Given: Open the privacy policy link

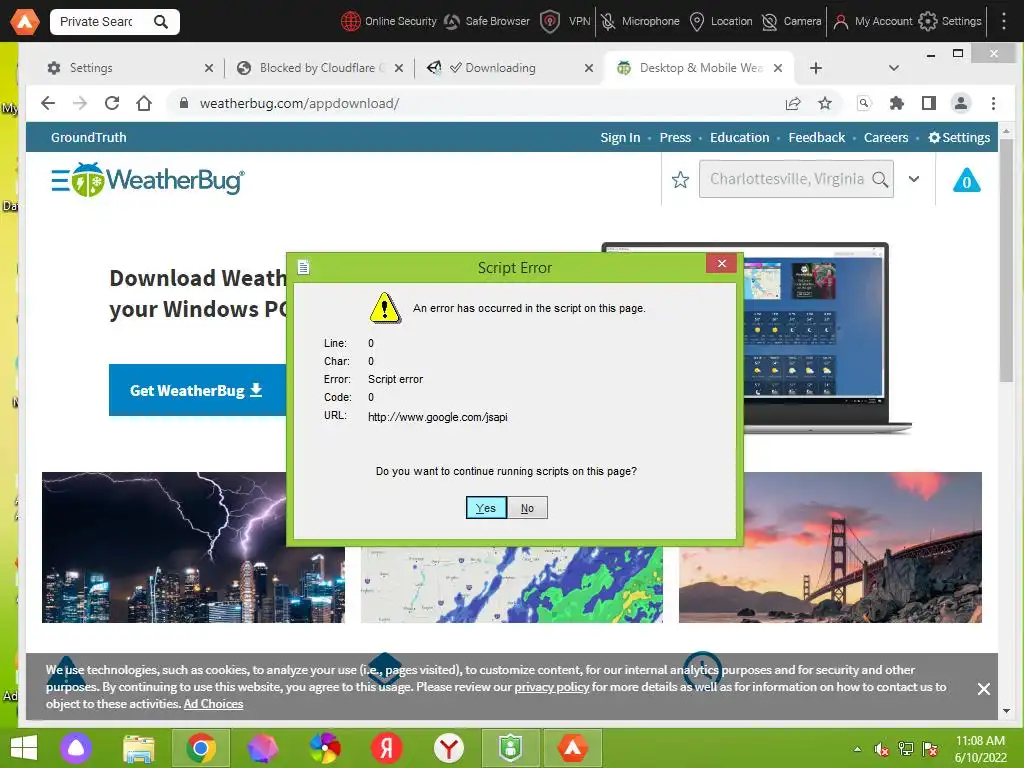Looking at the screenshot, I should [551, 687].
